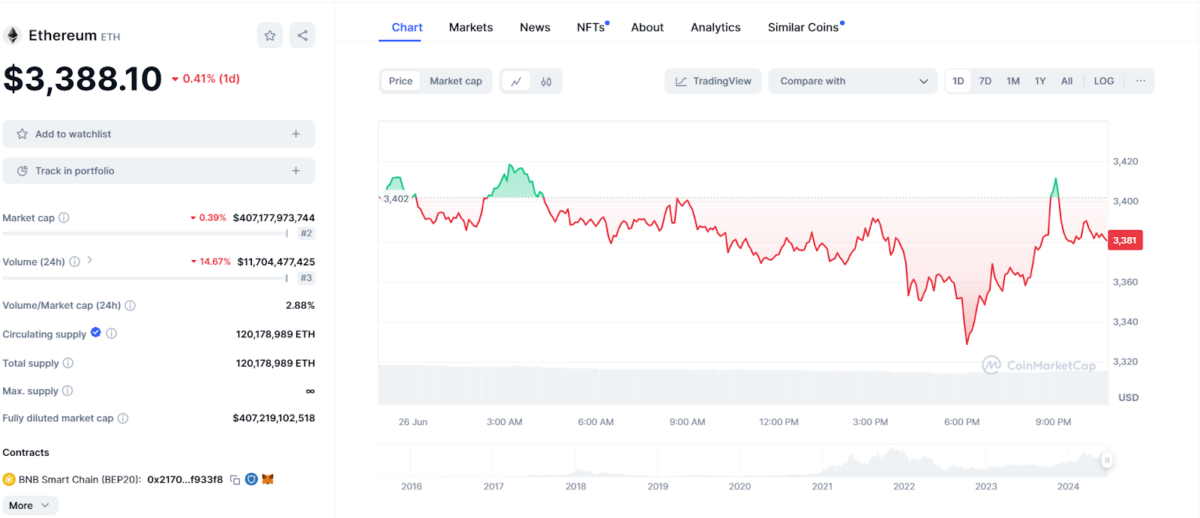Screen dimensions: 1200x518
Task: Open the Chart tab
Action: click(x=407, y=27)
